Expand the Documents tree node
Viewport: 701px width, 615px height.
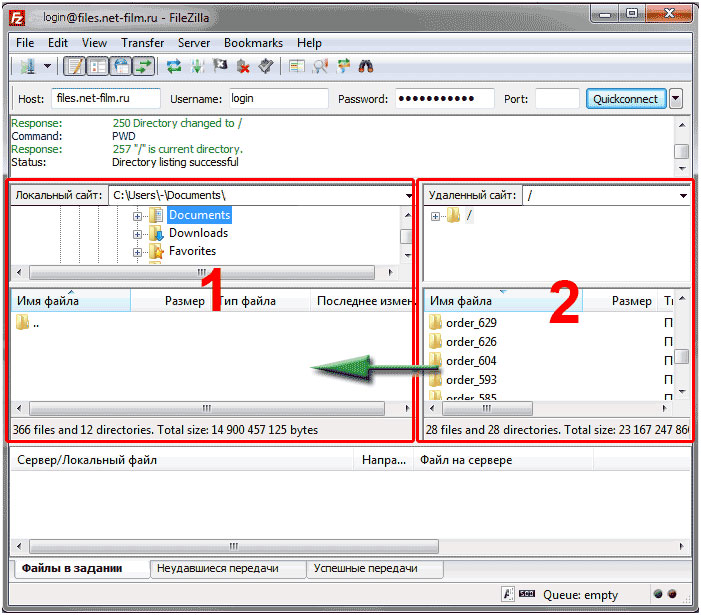click(137, 216)
